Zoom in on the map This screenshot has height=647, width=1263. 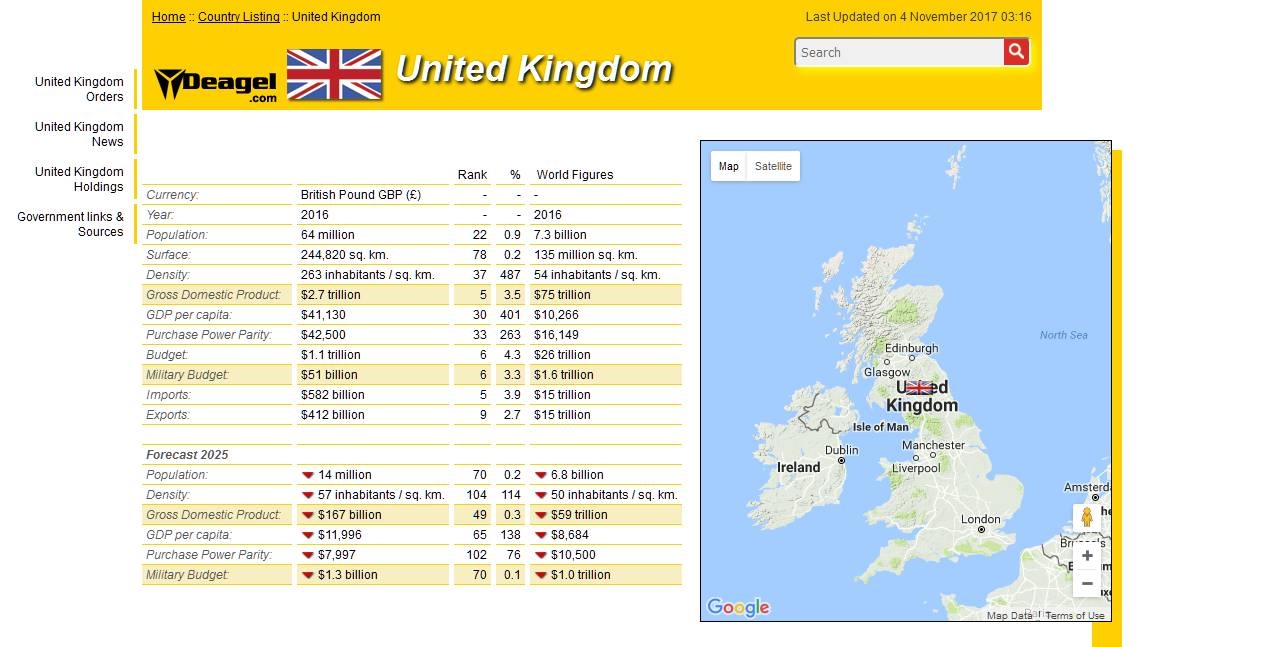pyautogui.click(x=1087, y=556)
